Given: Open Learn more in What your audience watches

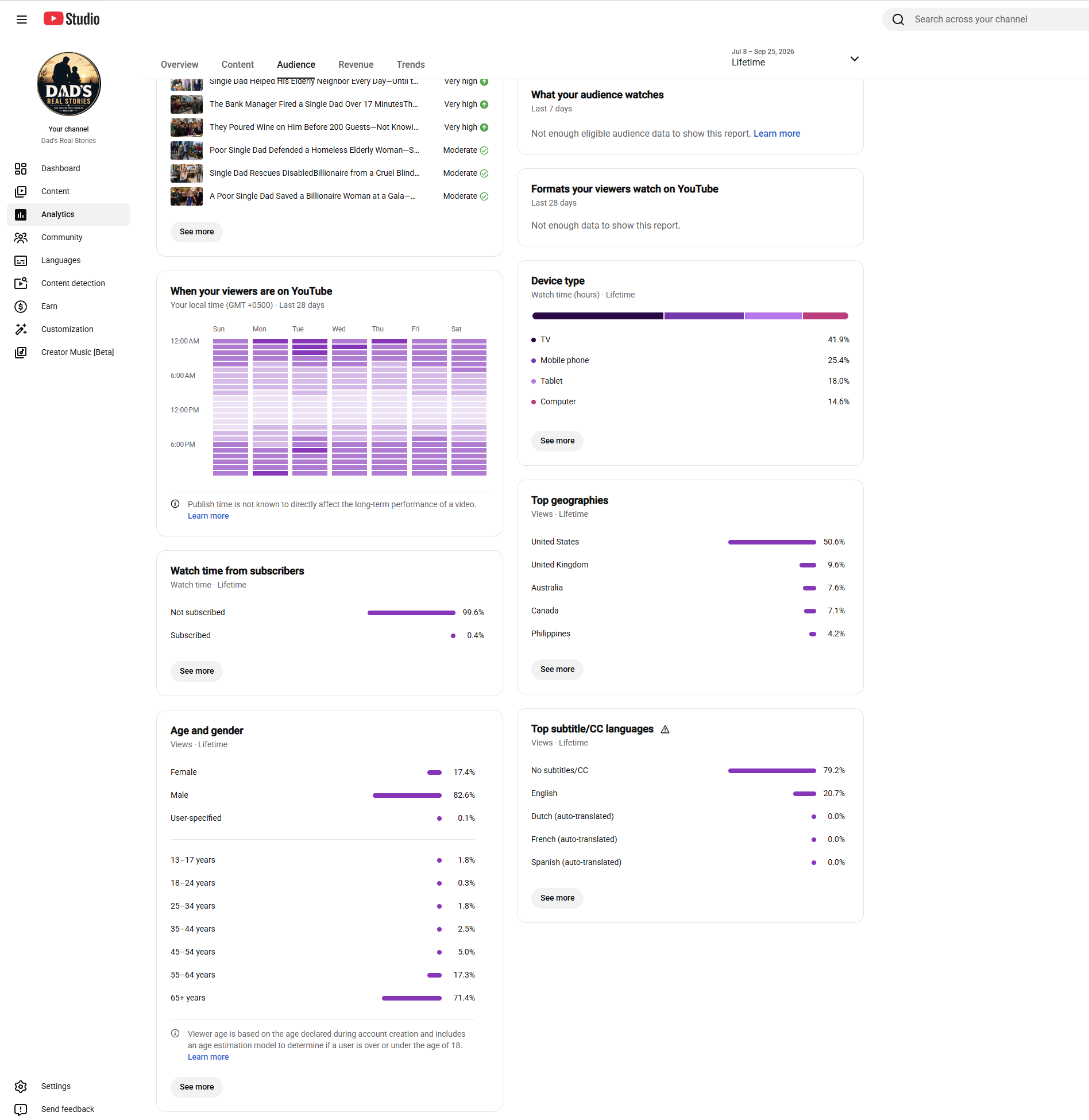Looking at the screenshot, I should [777, 133].
